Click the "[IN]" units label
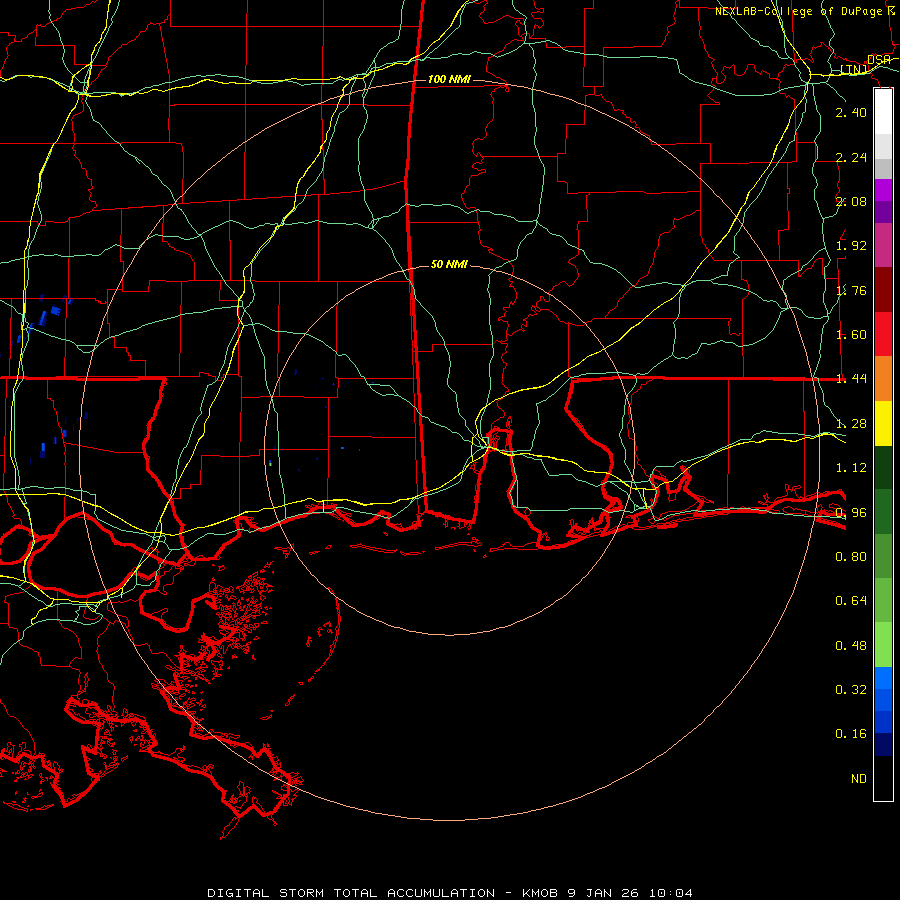This screenshot has width=900, height=900. (854, 69)
